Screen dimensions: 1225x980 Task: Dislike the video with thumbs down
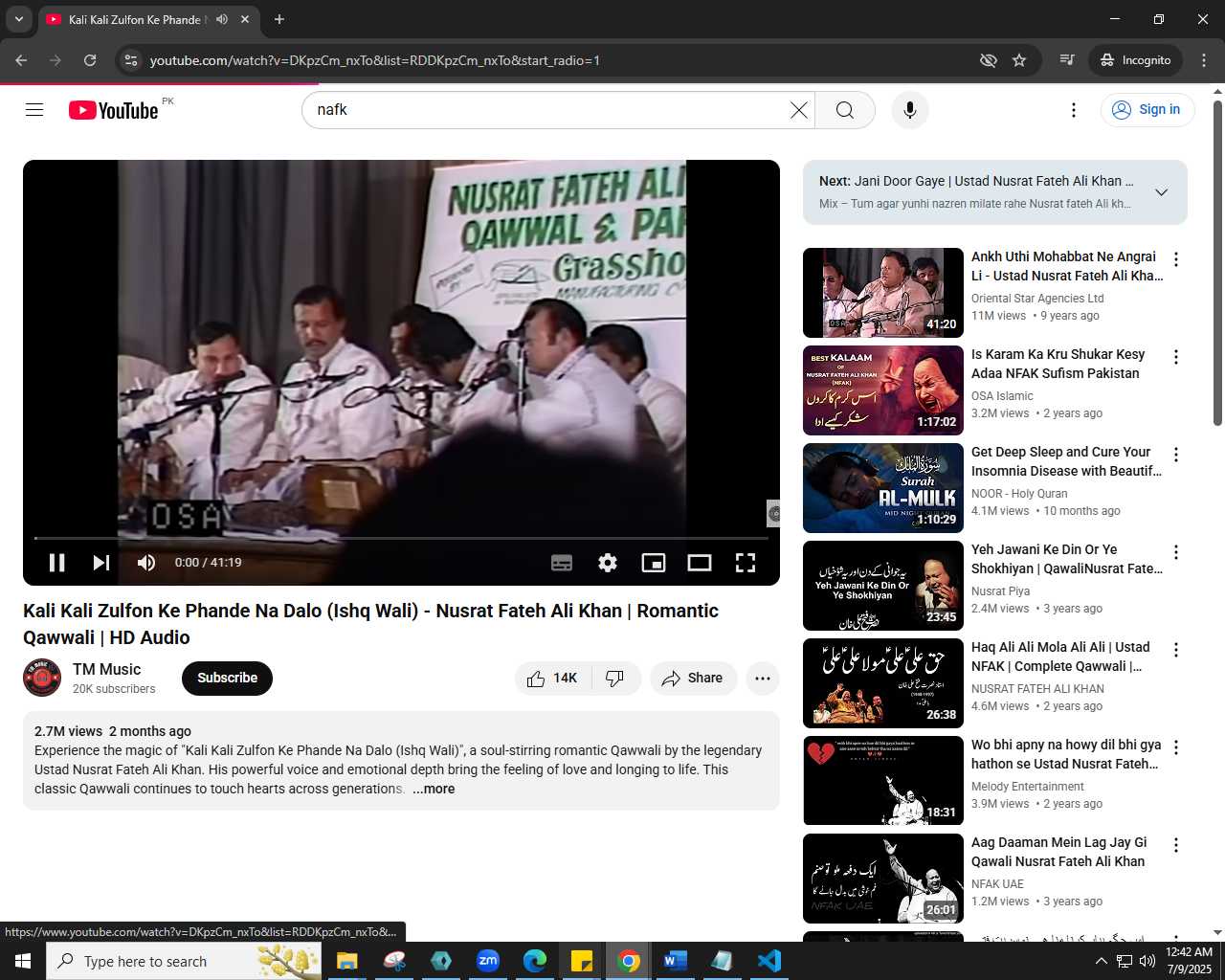[615, 679]
